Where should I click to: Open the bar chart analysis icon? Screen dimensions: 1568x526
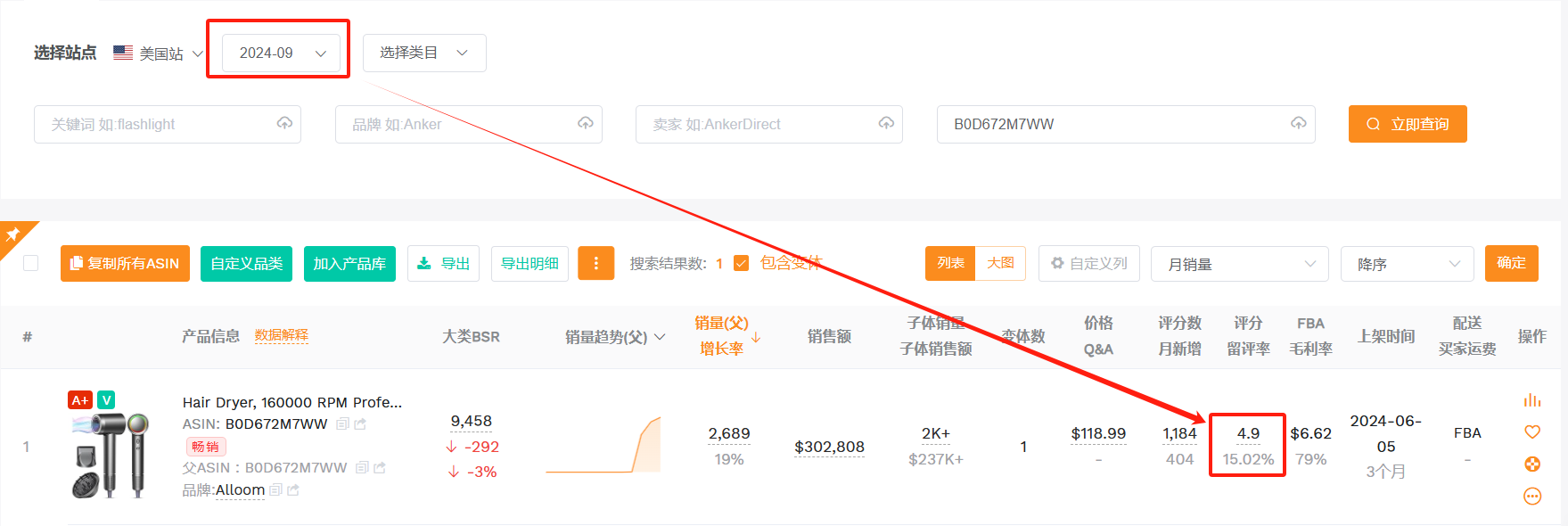(1532, 400)
